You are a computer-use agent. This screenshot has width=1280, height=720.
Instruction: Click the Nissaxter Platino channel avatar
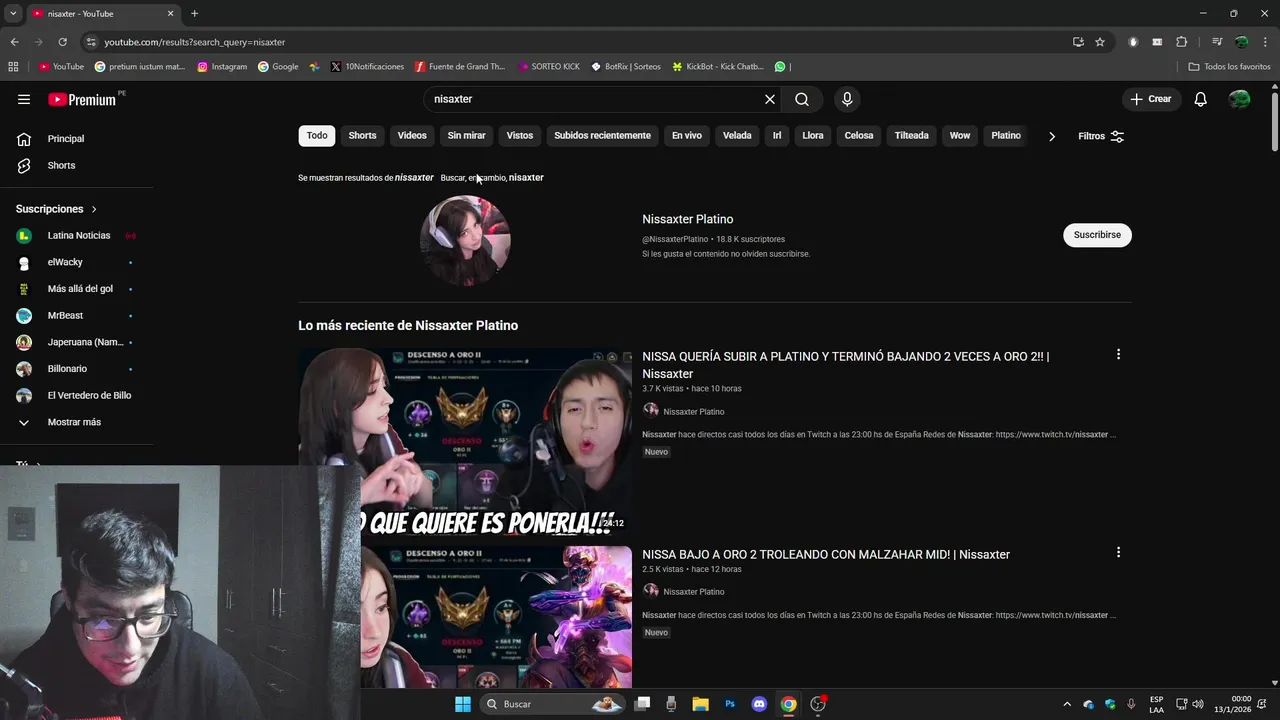point(465,240)
